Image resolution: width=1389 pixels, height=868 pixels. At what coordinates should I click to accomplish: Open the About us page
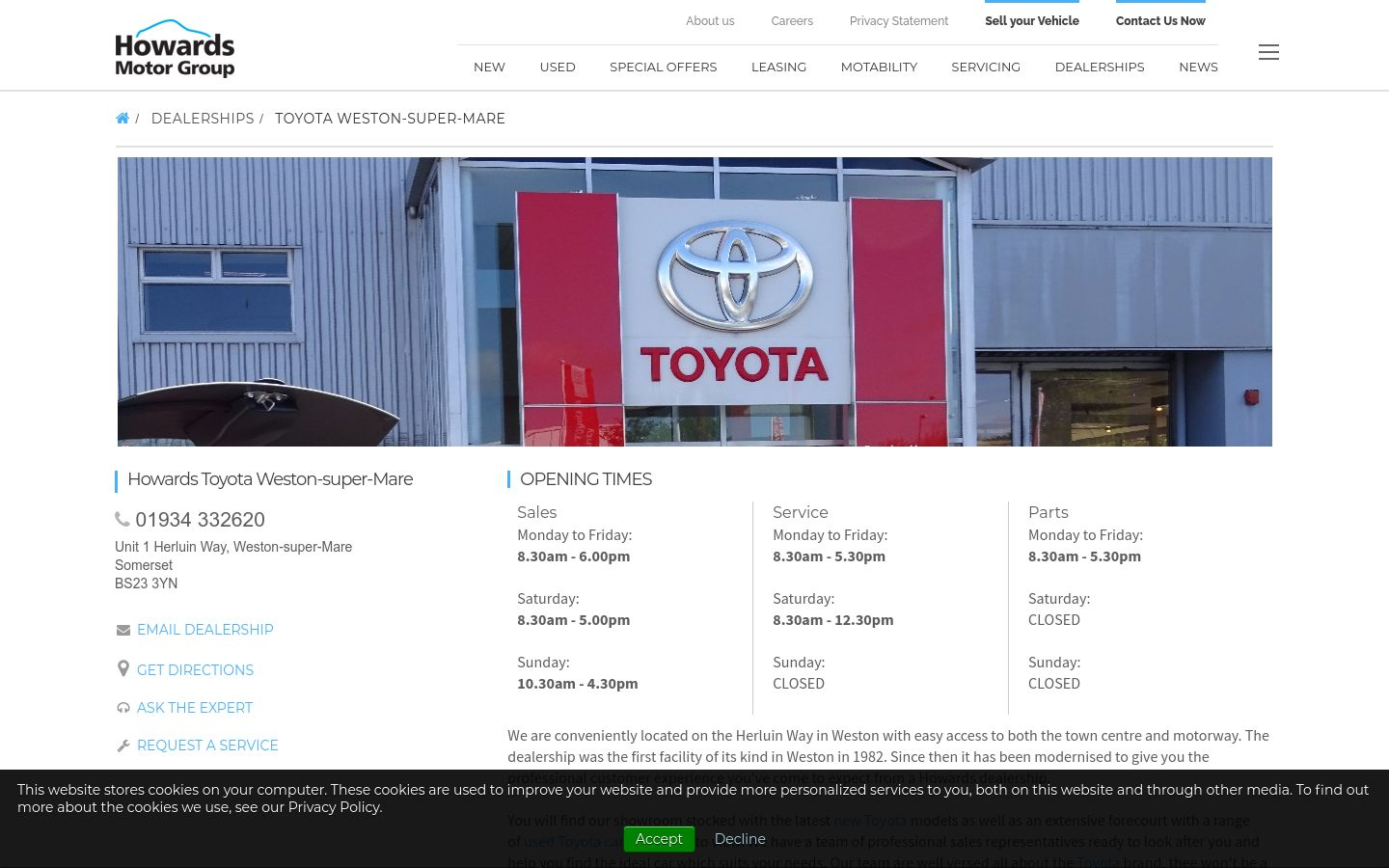[710, 21]
